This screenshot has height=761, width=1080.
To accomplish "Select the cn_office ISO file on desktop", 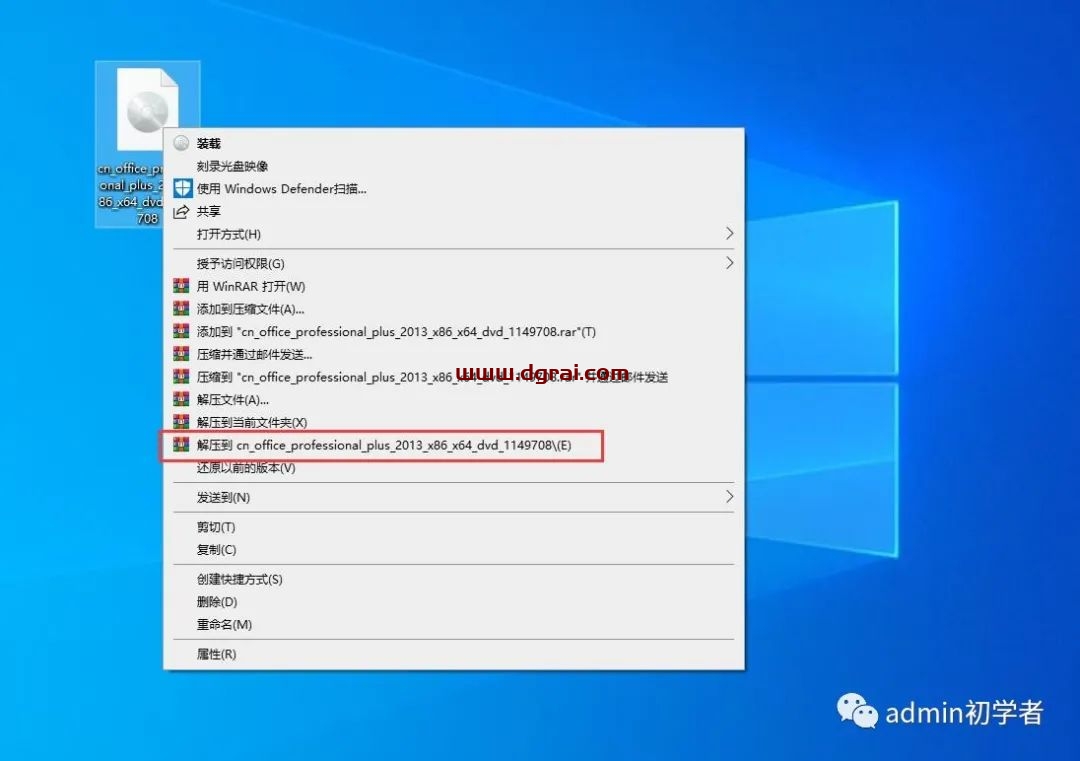I will tap(147, 144).
